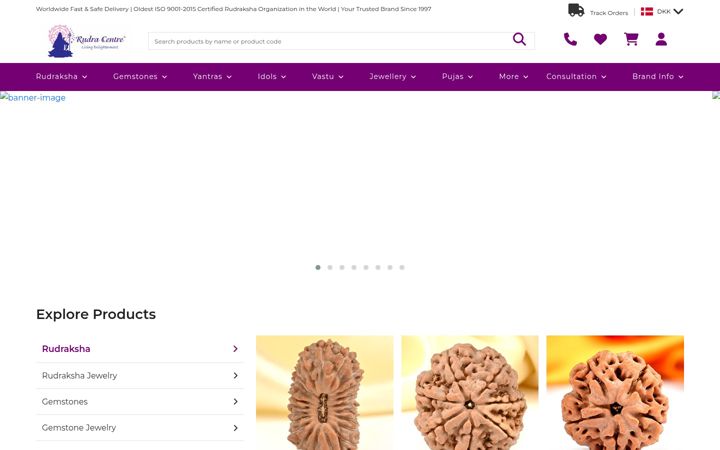Click the Denmark flag icon
This screenshot has height=450, width=720.
(x=647, y=11)
